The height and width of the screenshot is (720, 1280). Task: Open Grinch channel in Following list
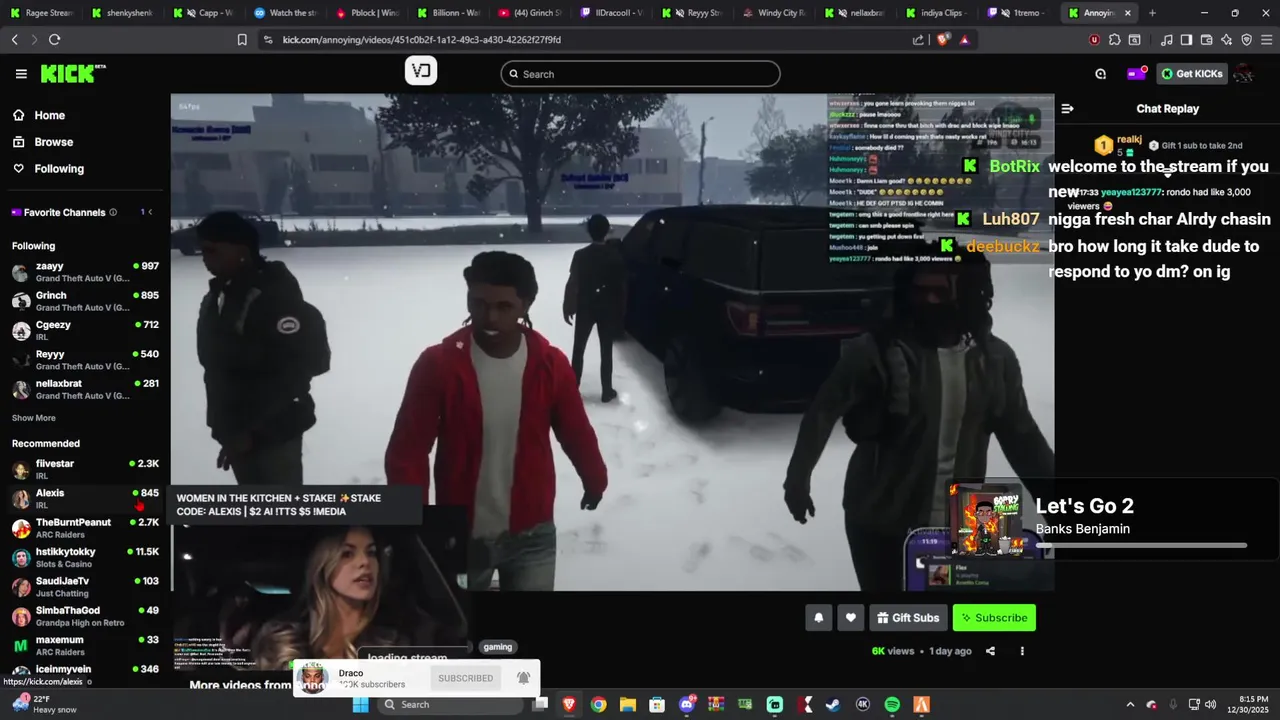[85, 301]
